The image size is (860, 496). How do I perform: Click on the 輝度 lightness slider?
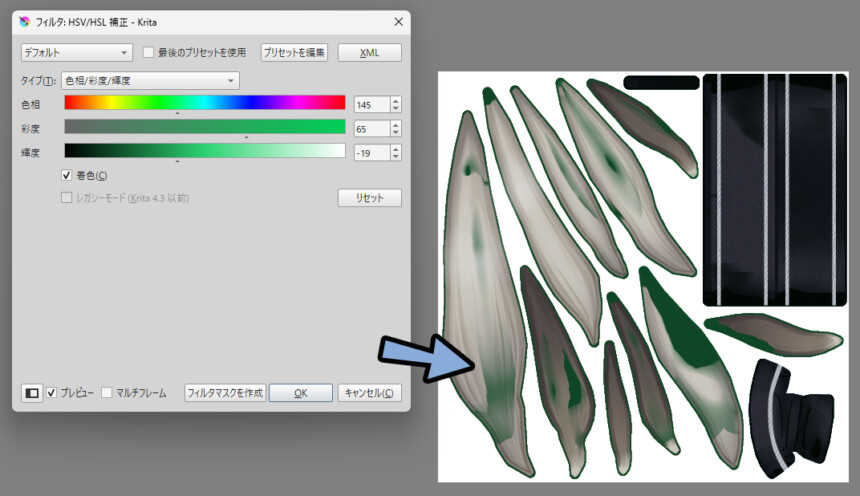click(x=205, y=151)
